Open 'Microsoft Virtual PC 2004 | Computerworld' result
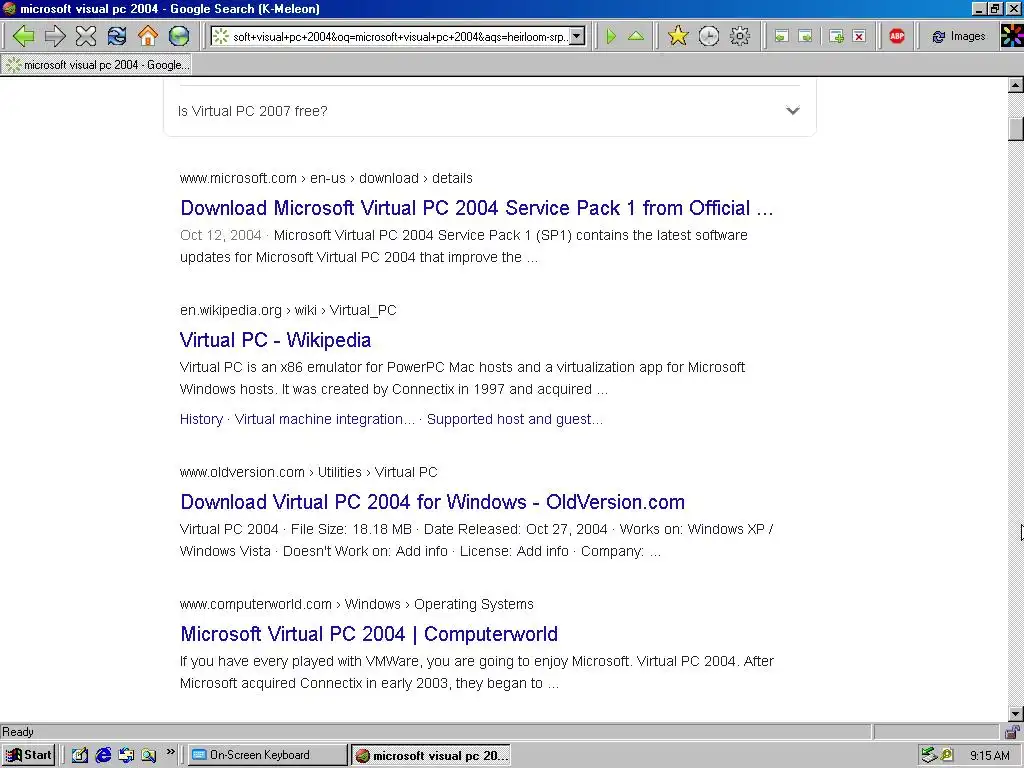This screenshot has height=768, width=1024. point(369,633)
